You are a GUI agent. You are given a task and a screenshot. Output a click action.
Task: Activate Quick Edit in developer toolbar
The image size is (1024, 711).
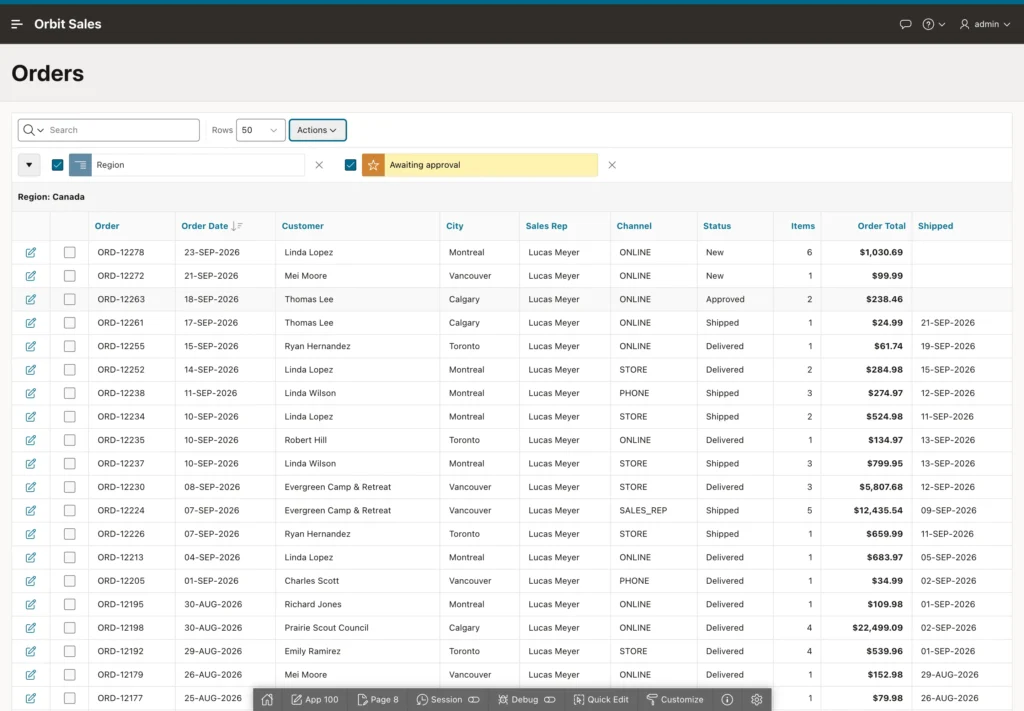[601, 699]
